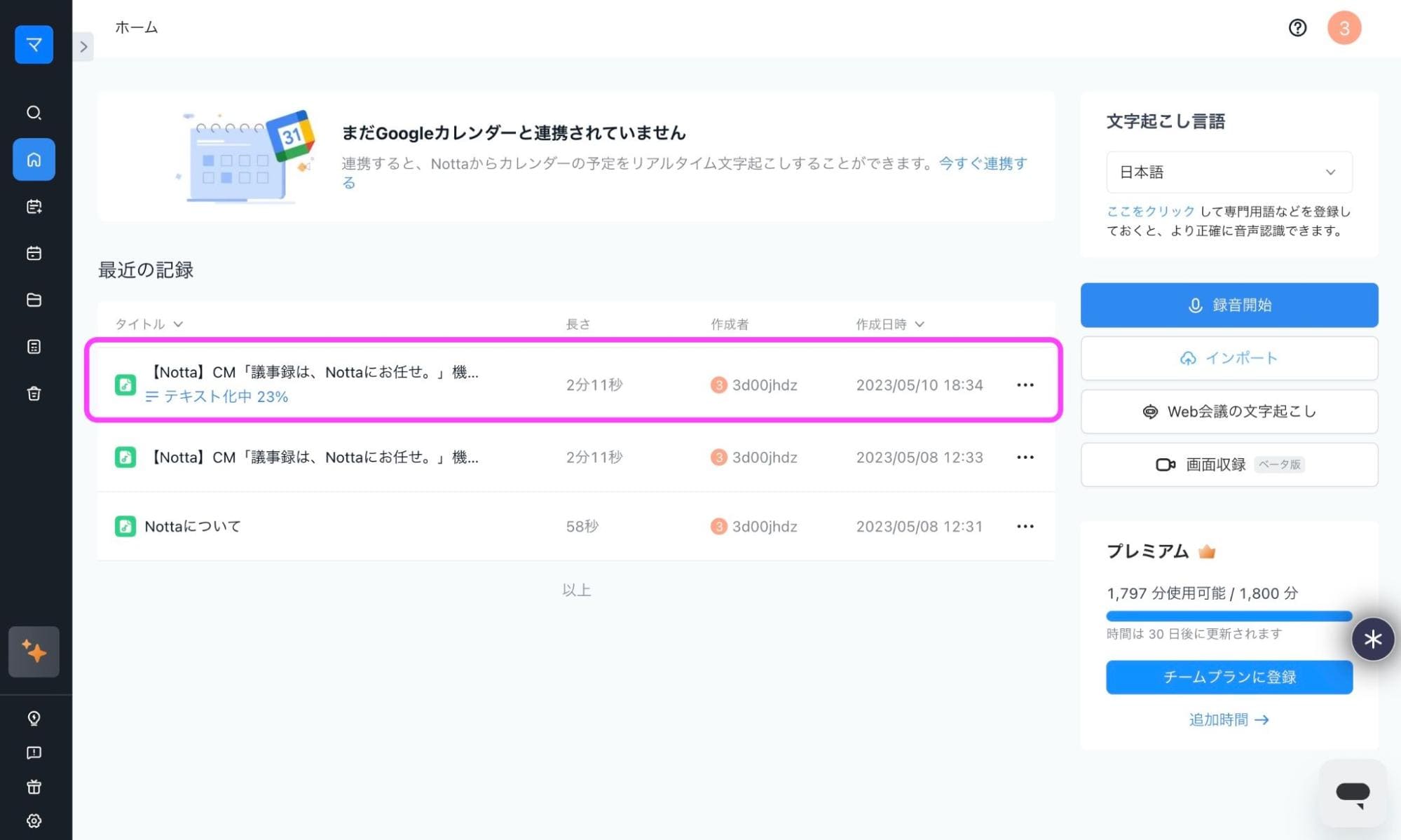This screenshot has width=1401, height=840.
Task: Click the 作成者 column header
Action: (730, 324)
